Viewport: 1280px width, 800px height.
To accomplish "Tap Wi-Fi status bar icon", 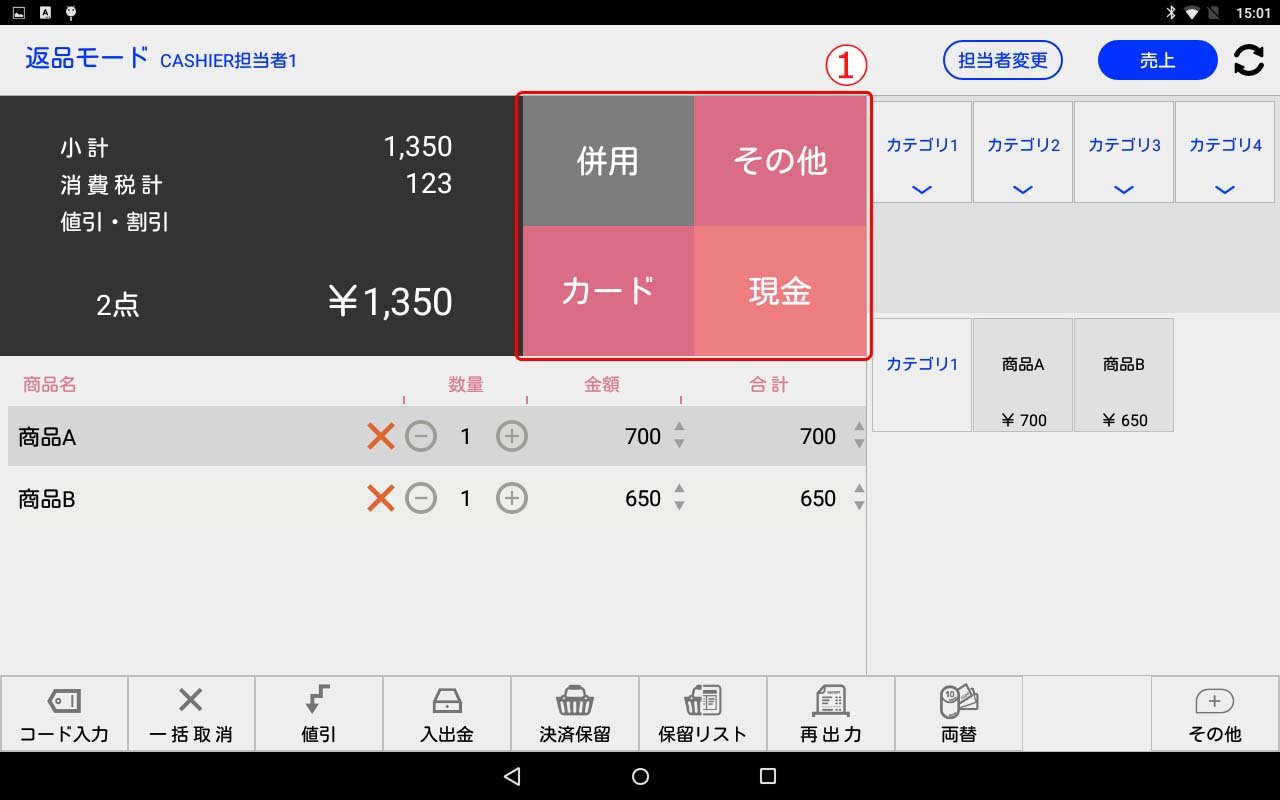I will [x=1192, y=13].
